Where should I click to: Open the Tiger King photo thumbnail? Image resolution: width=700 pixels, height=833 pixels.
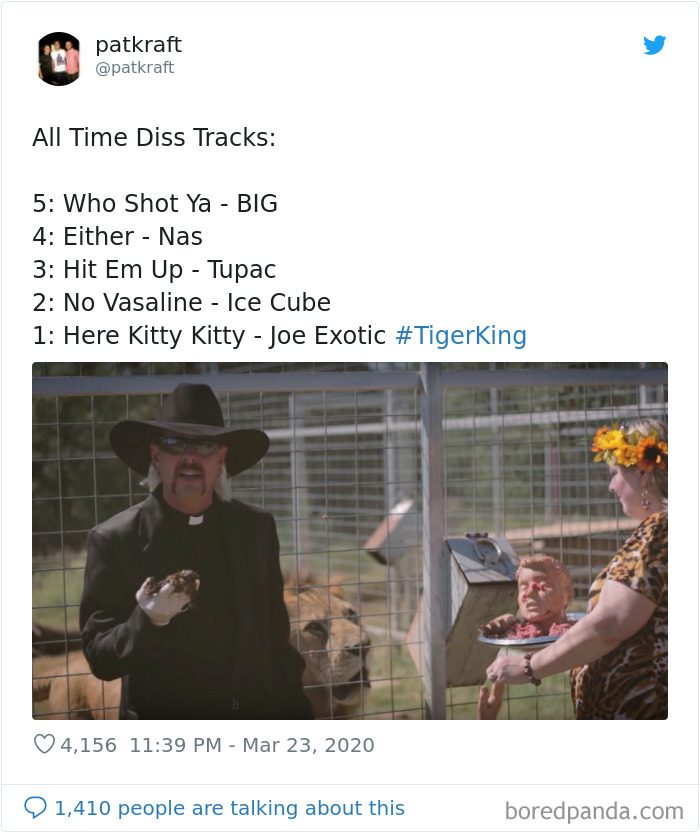350,540
